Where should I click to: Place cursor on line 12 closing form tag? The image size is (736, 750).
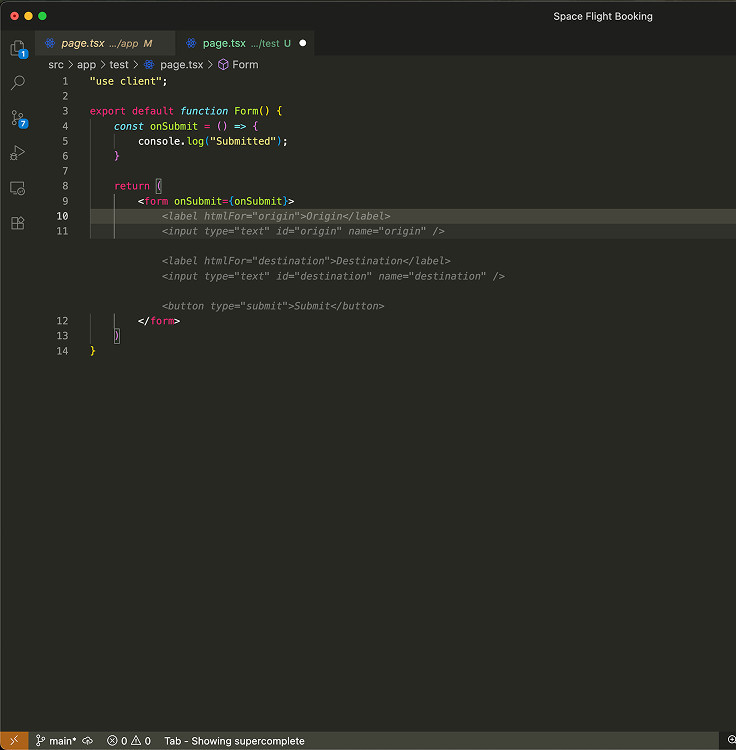[160, 321]
